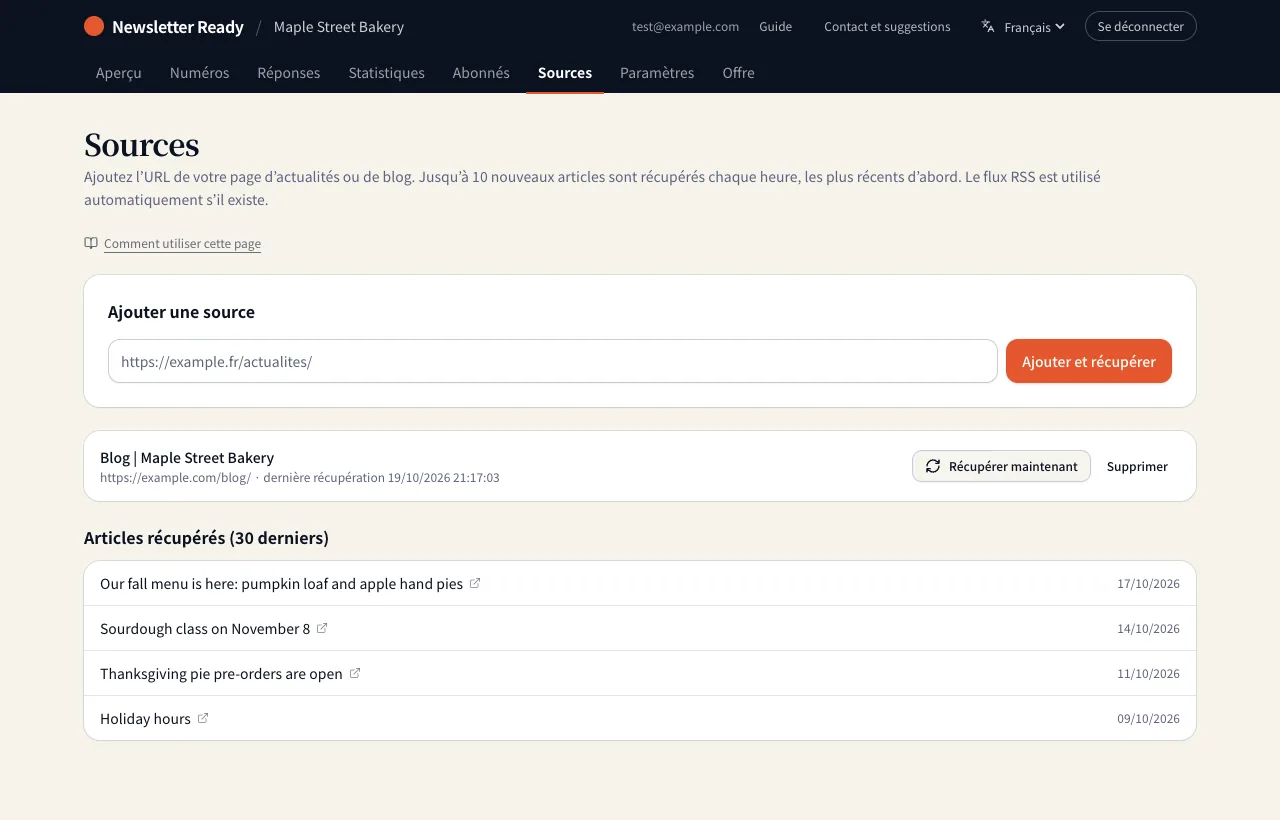Open article Thanksgiving pie pre-orders are open
The height and width of the screenshot is (820, 1280).
pos(221,673)
